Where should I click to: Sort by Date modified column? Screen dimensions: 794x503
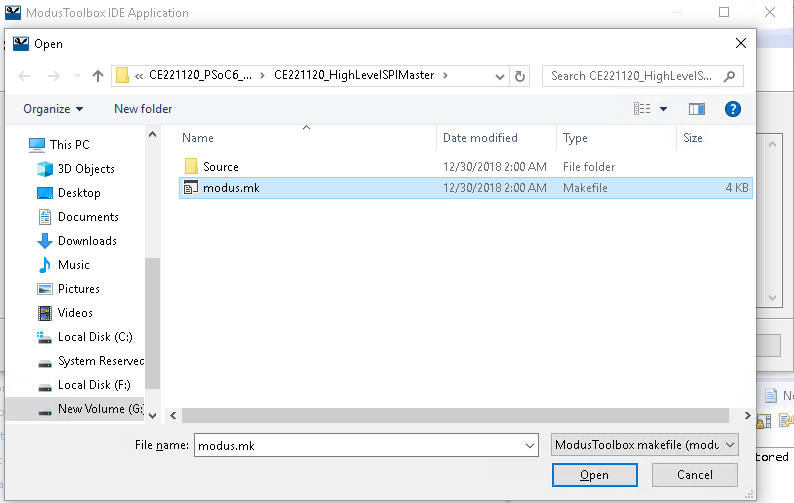[x=480, y=138]
